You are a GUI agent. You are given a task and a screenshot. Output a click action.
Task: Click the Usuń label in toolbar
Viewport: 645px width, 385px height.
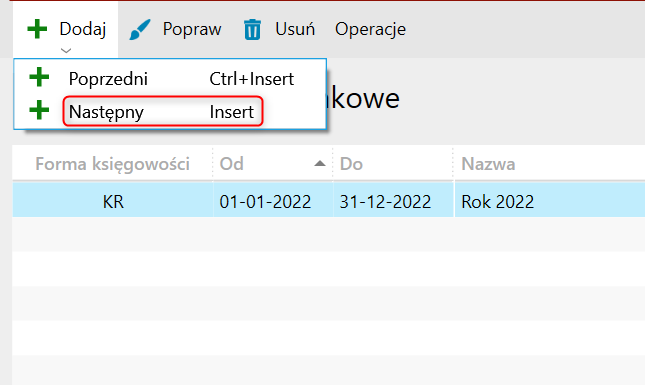(x=295, y=29)
